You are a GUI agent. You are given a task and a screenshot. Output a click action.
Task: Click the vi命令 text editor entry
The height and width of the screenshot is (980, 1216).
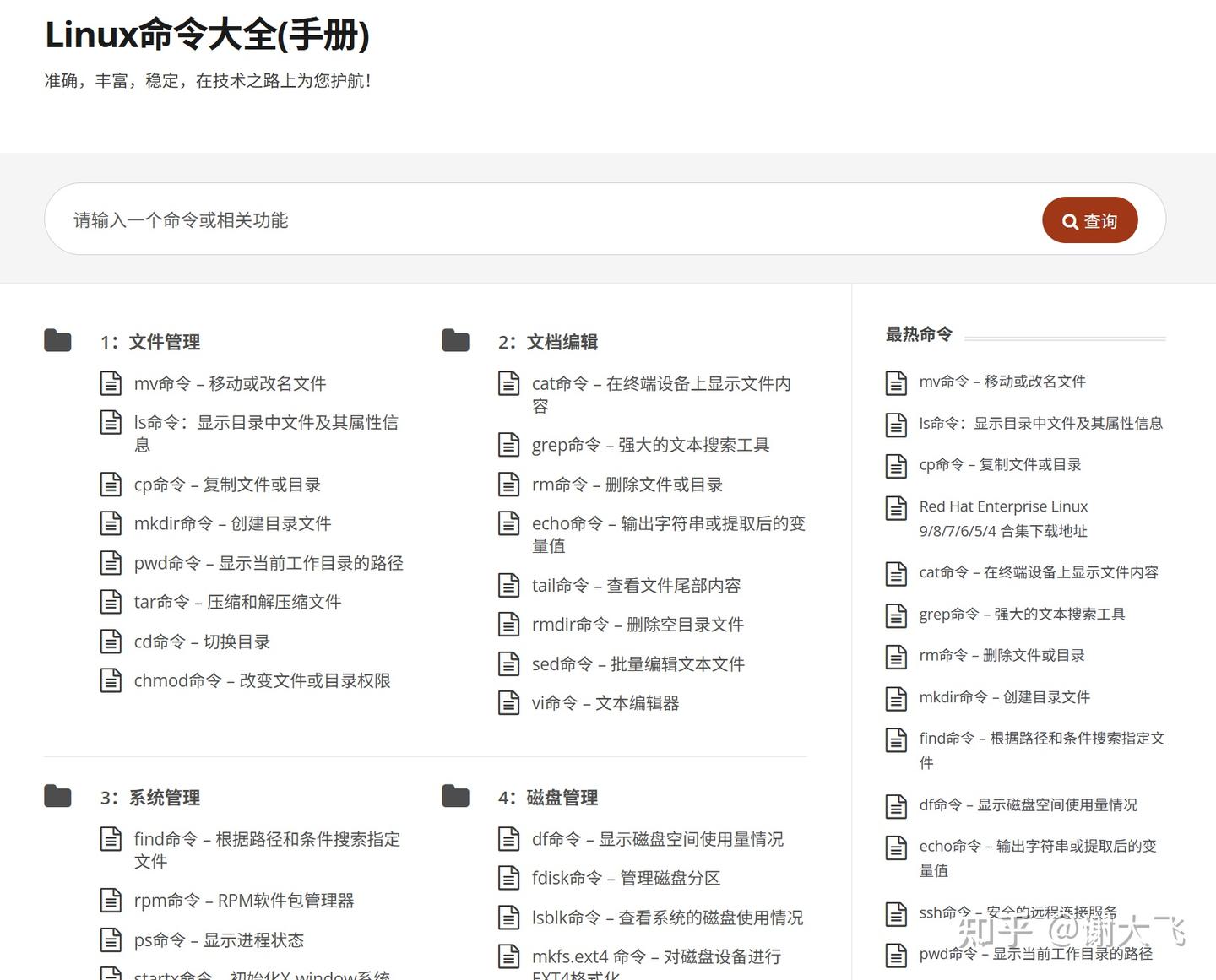(606, 703)
